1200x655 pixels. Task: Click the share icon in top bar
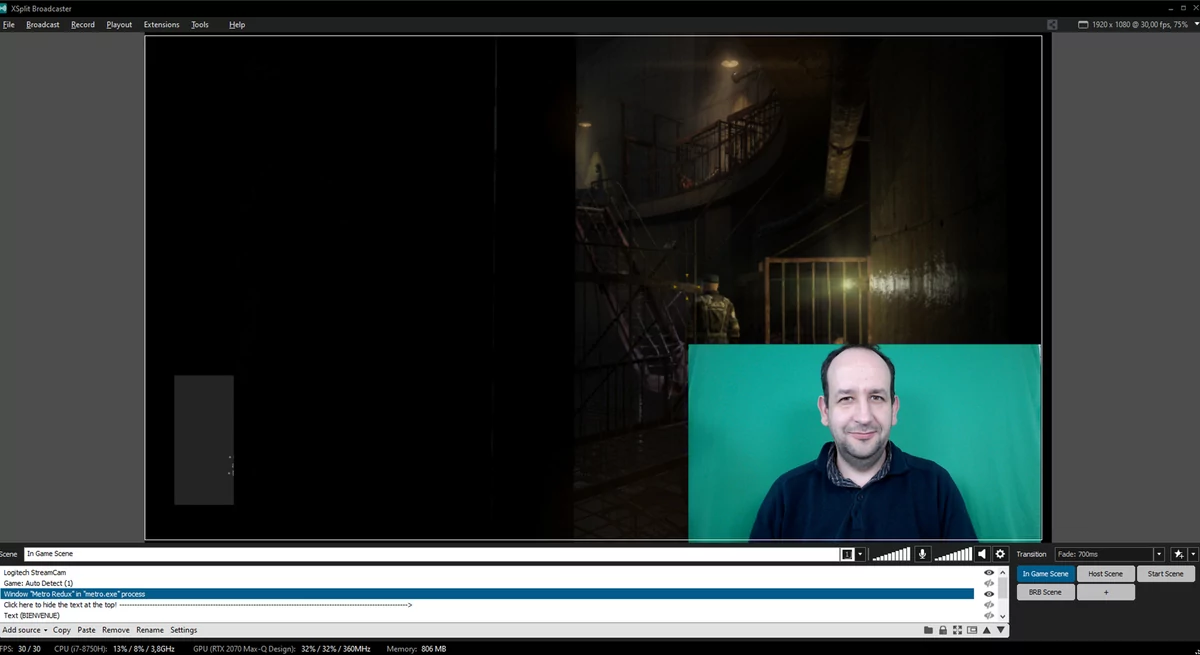coord(1052,25)
